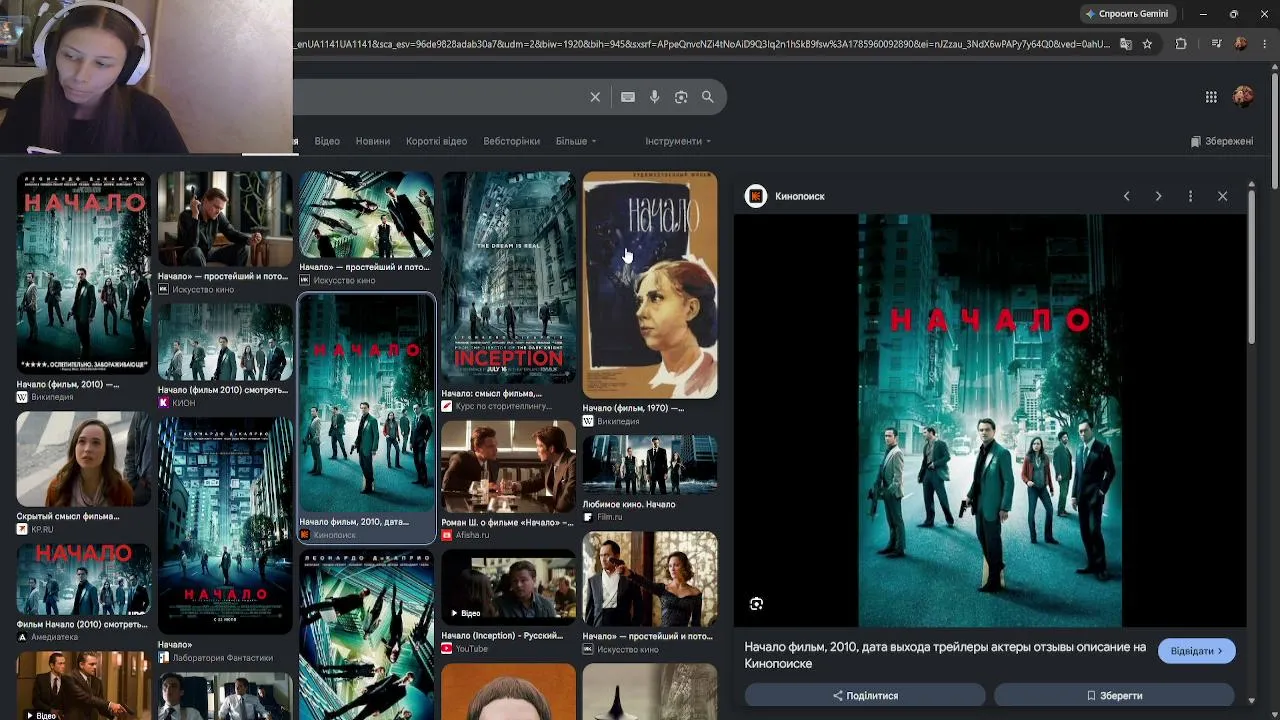Image resolution: width=1280 pixels, height=720 pixels.
Task: Open the large Начало poster in preview panel
Action: [990, 420]
